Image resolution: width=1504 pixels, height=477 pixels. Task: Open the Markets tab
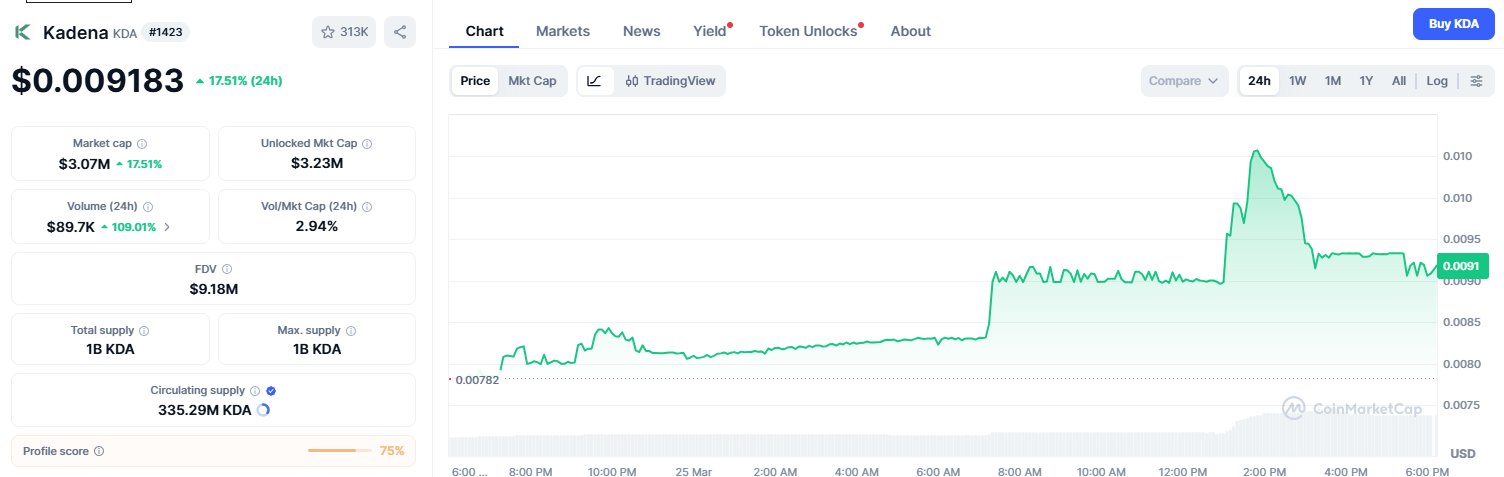(563, 31)
